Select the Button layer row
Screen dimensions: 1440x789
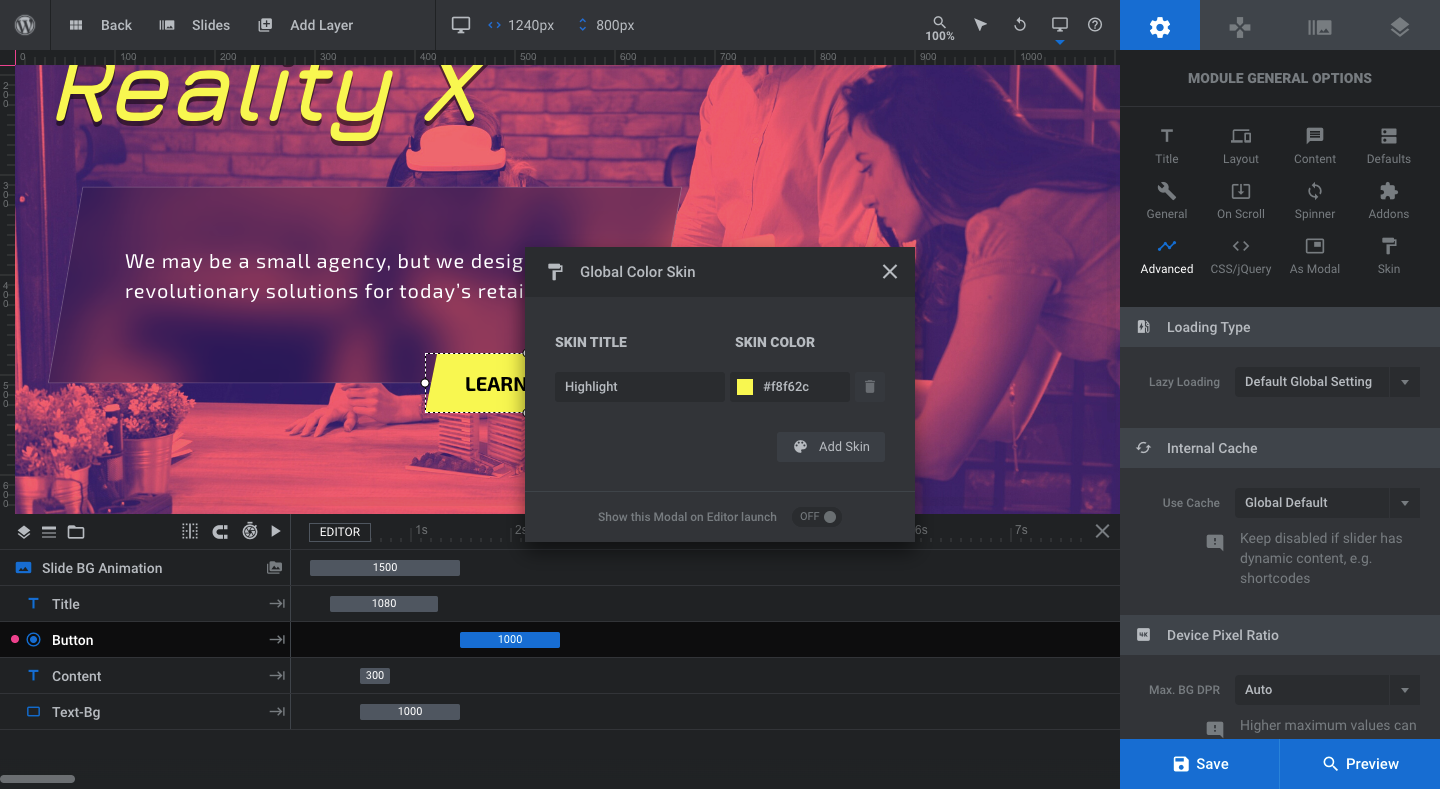click(x=145, y=640)
